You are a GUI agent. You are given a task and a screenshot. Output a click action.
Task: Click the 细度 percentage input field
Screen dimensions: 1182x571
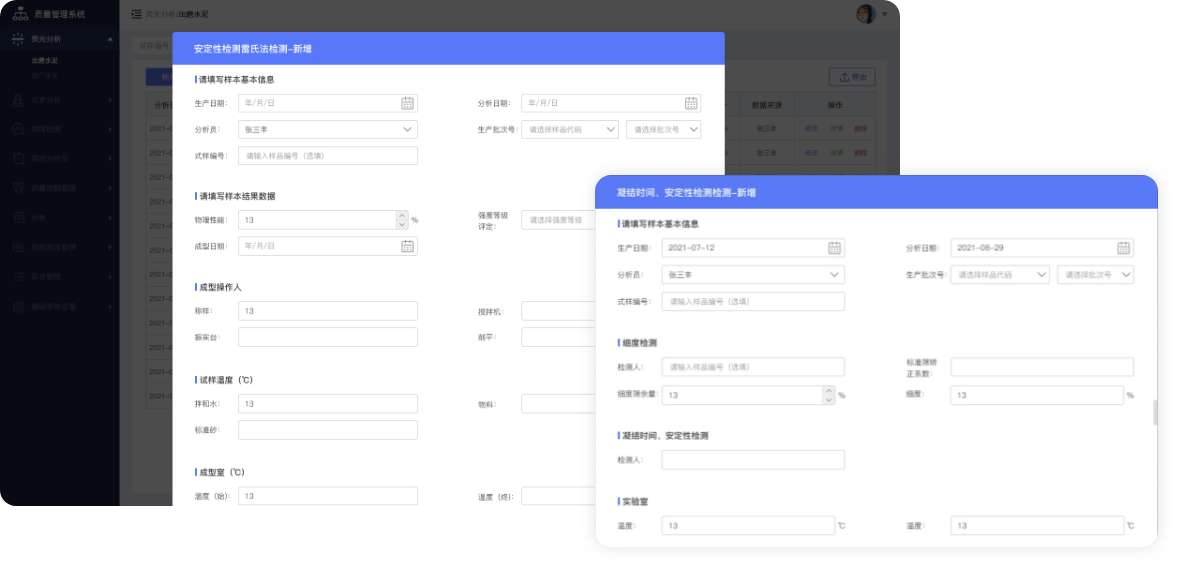tap(1037, 394)
